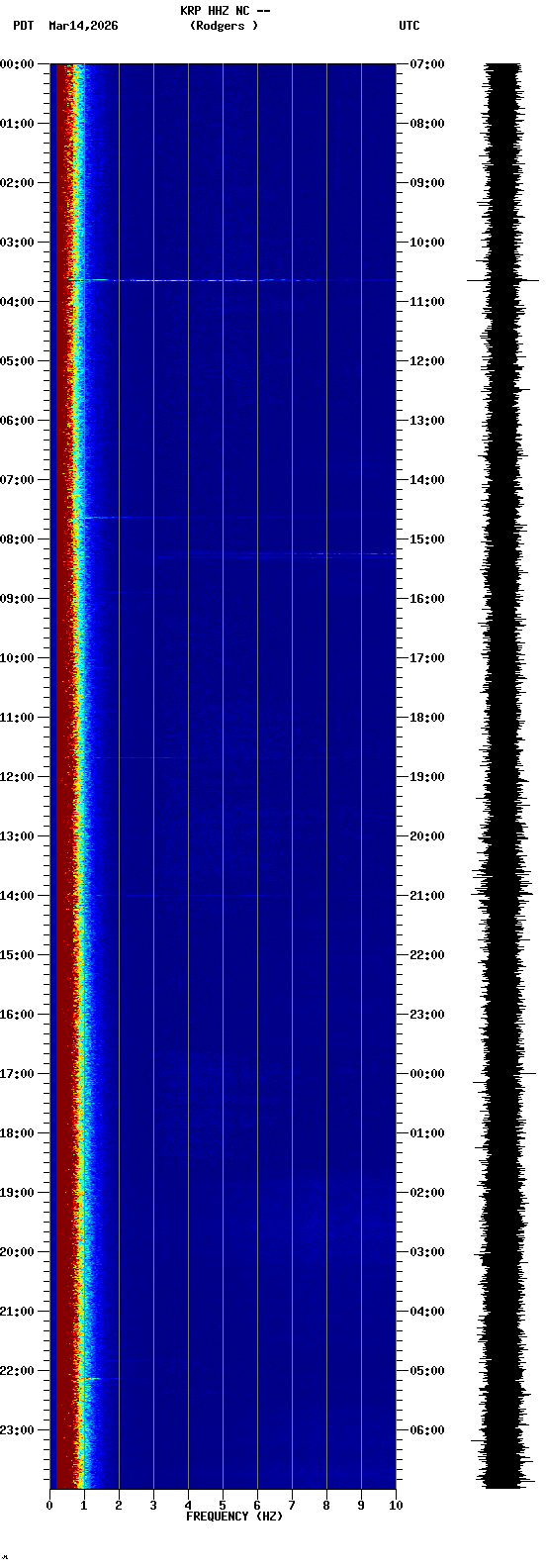Click the 23:00 UTC time label
Screen dimensions: 546x1568
tap(427, 1015)
